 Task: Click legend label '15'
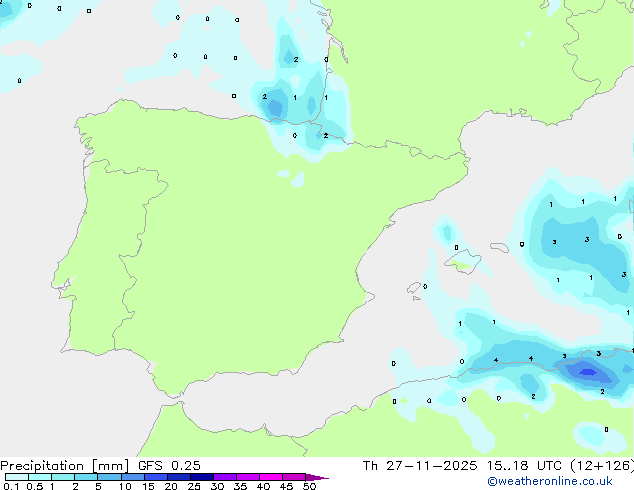click(148, 486)
